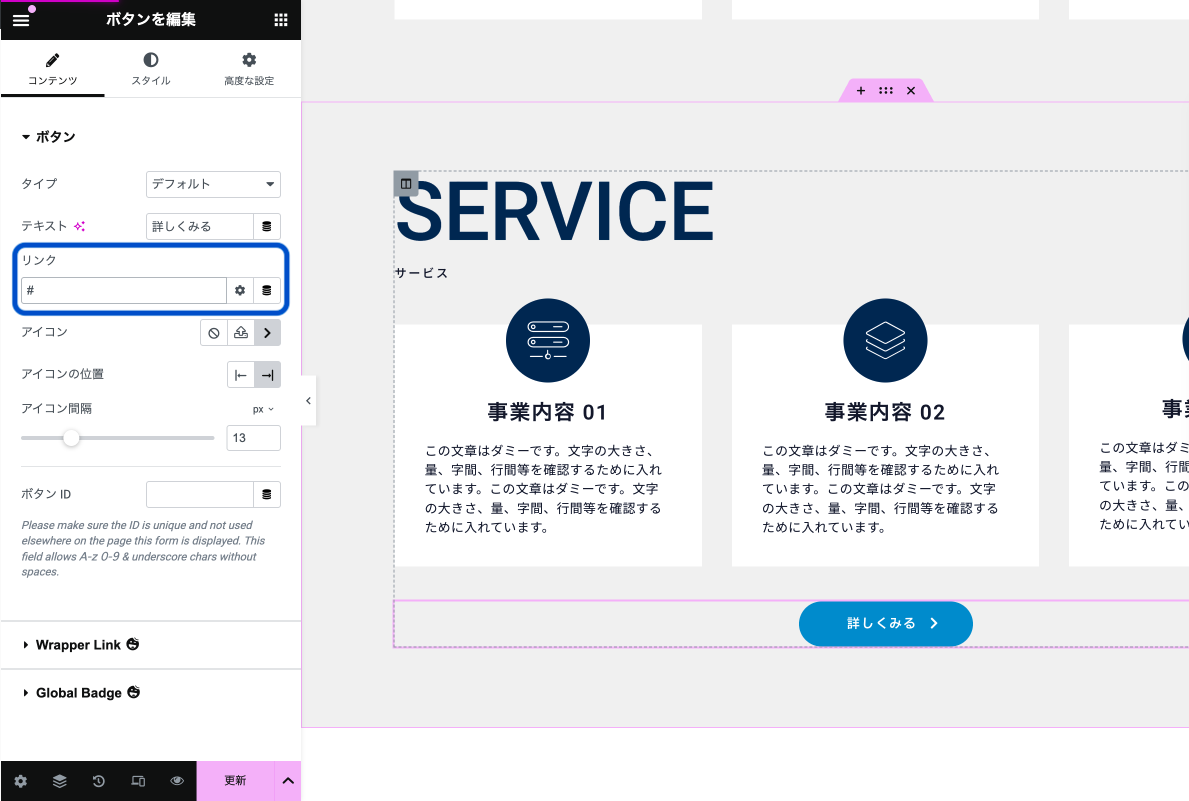Screen dimensions: 1189x801
Task: Toggle the preview eye icon
Action: tap(177, 781)
